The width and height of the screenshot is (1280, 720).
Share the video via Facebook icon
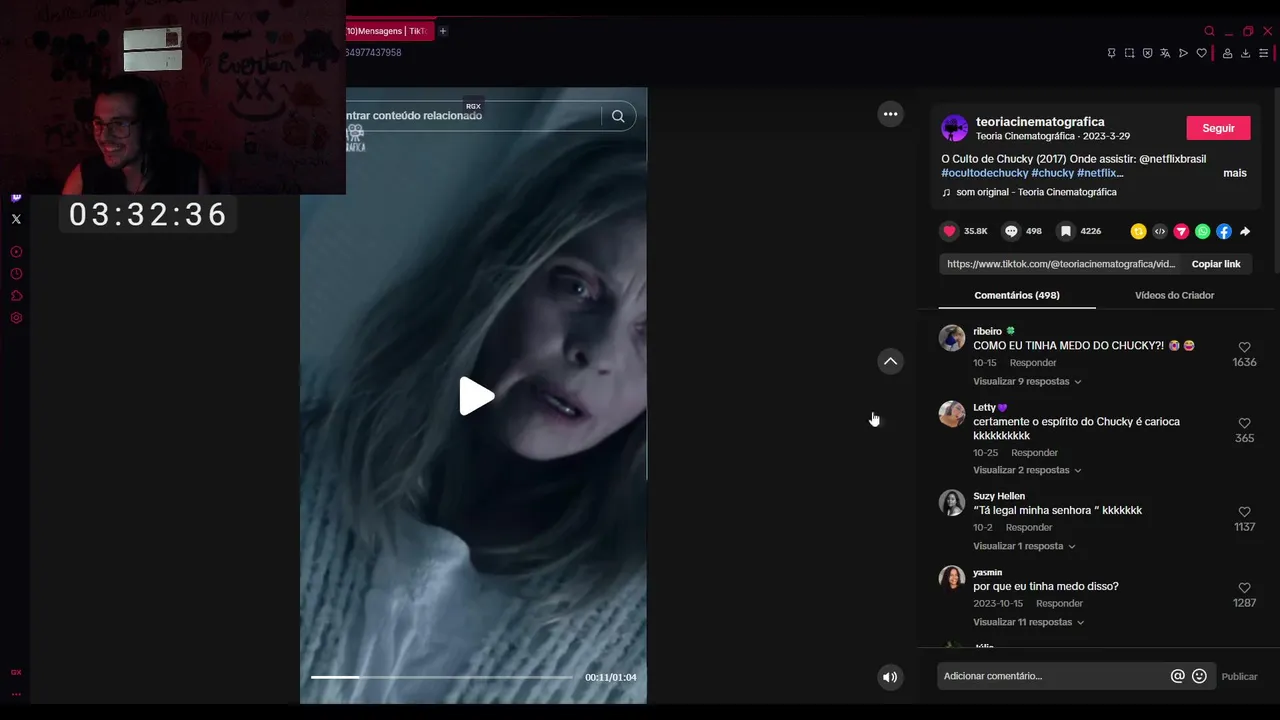click(1224, 231)
